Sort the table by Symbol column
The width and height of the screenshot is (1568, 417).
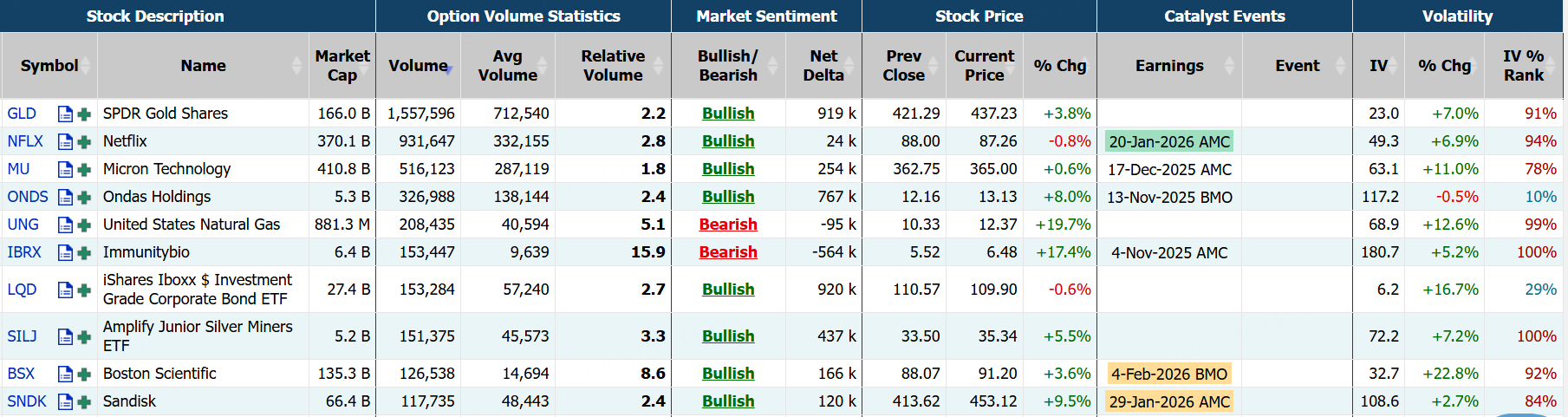pyautogui.click(x=49, y=66)
